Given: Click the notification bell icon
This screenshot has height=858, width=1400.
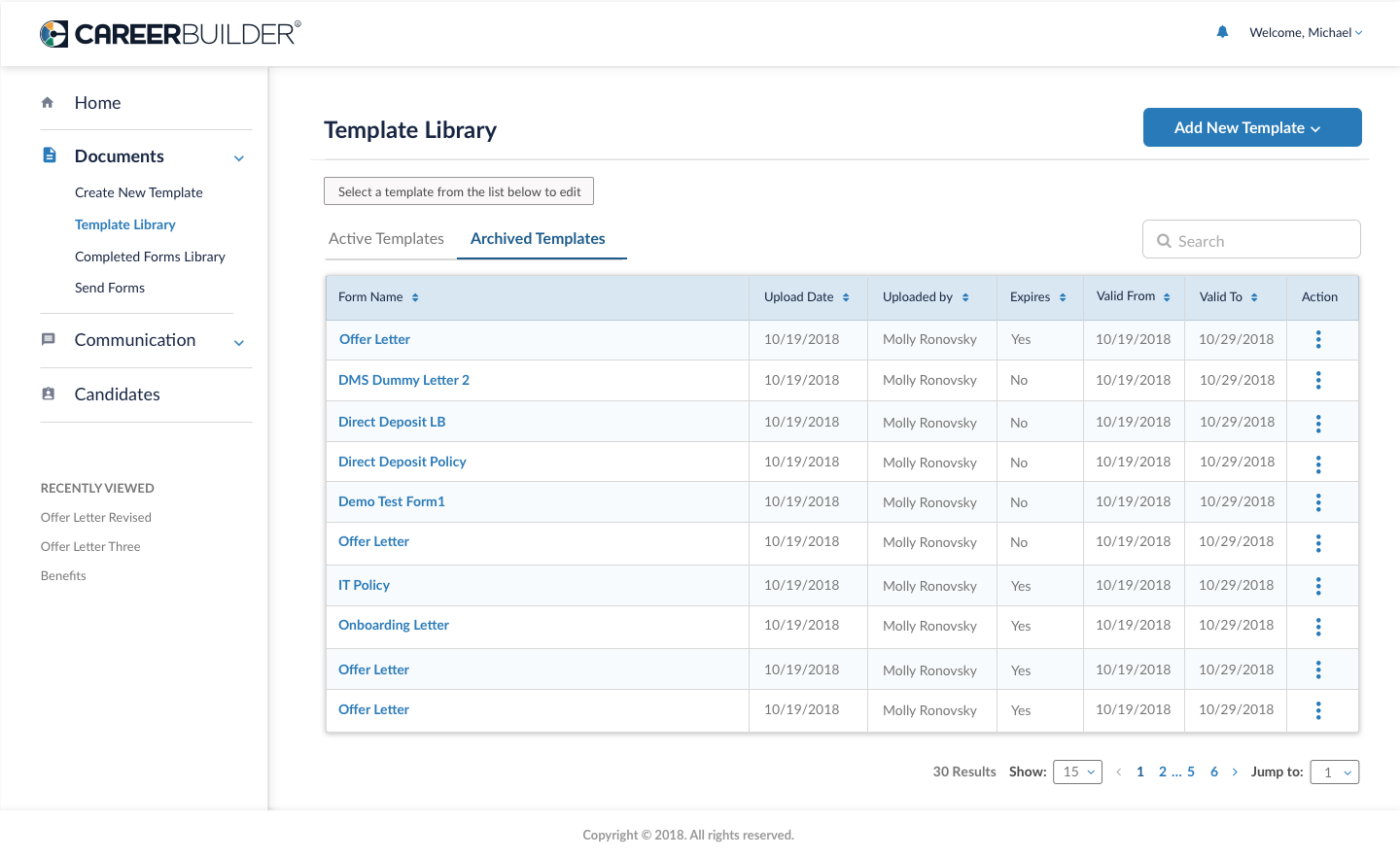Looking at the screenshot, I should tap(1222, 32).
